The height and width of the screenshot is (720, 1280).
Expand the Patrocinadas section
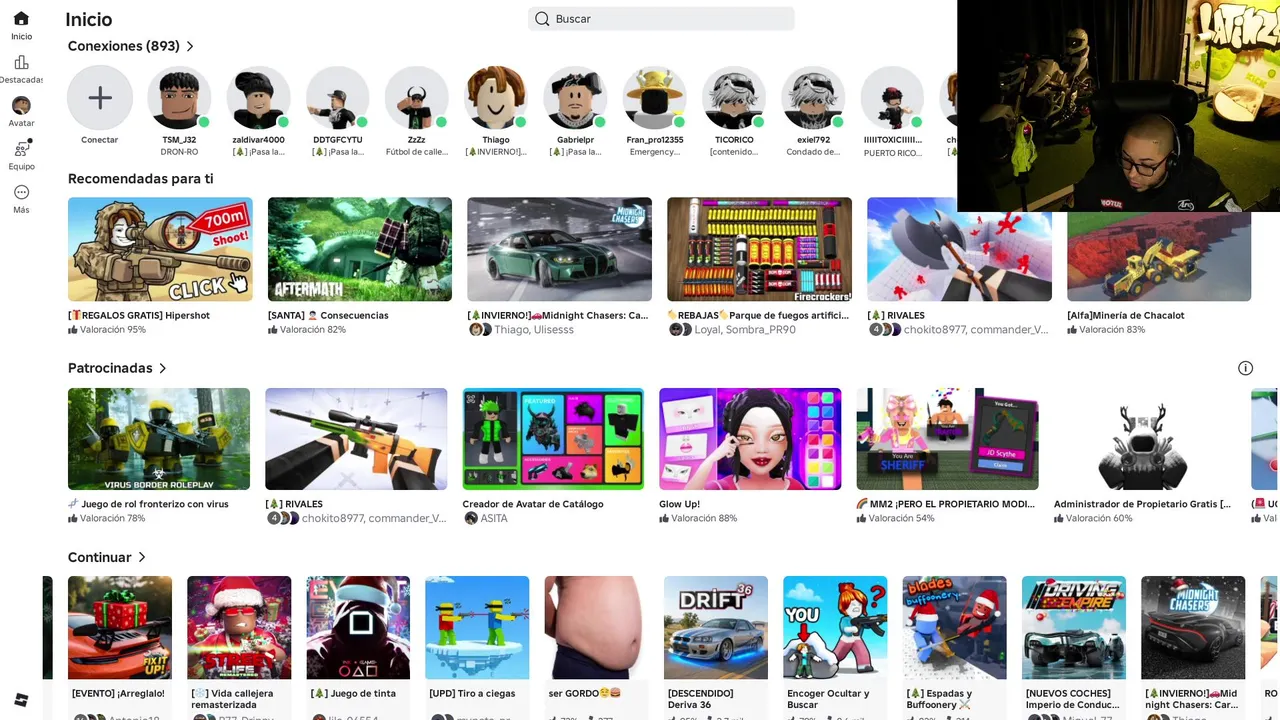coord(117,368)
